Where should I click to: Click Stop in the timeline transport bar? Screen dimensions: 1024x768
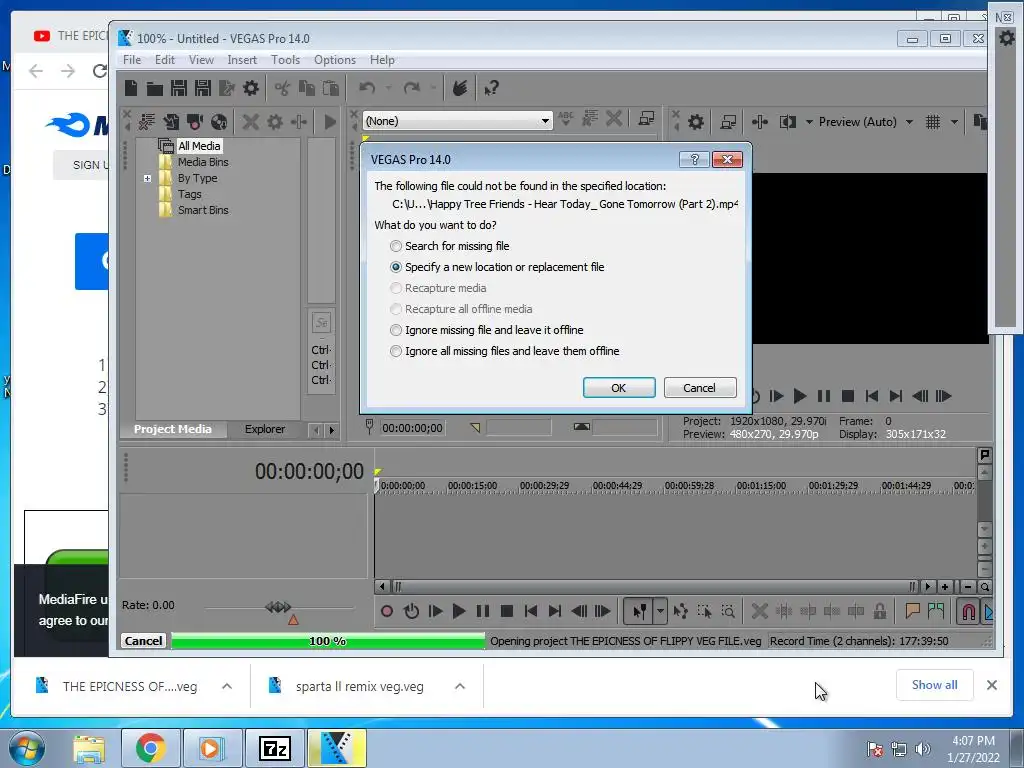[x=506, y=611]
